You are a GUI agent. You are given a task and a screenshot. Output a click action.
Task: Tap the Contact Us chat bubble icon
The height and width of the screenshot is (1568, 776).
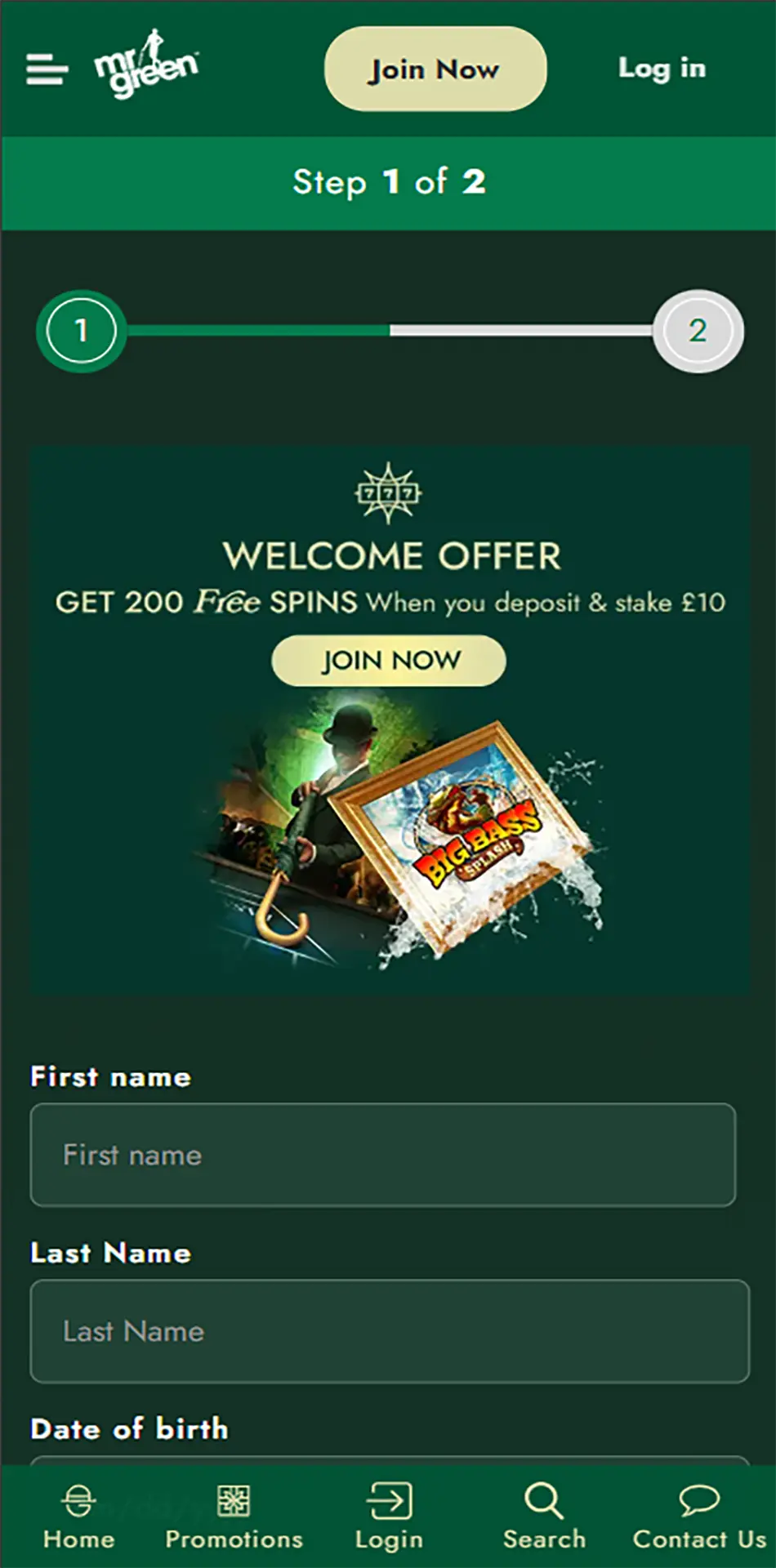tap(699, 1500)
